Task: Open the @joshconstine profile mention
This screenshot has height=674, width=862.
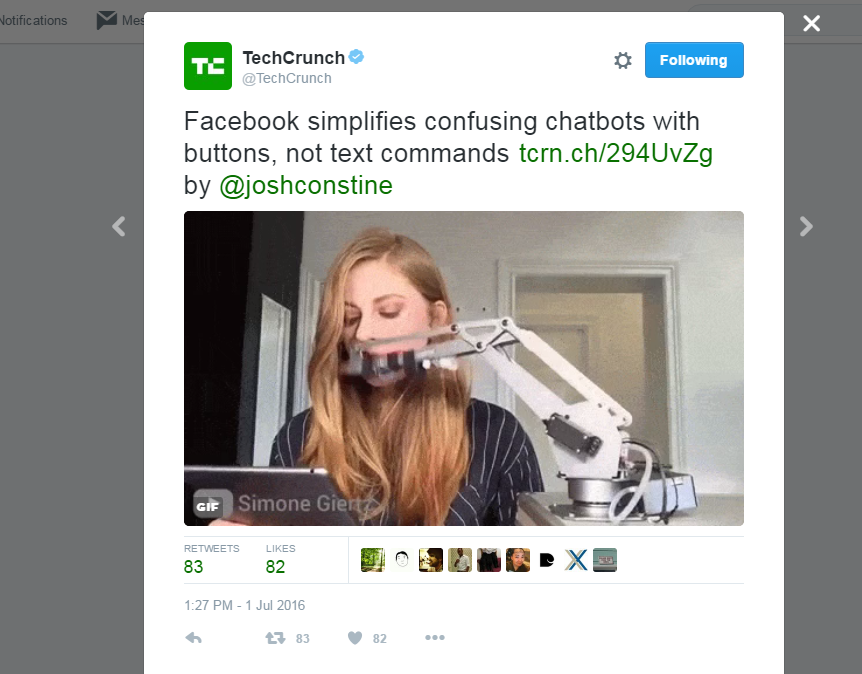Action: point(306,185)
